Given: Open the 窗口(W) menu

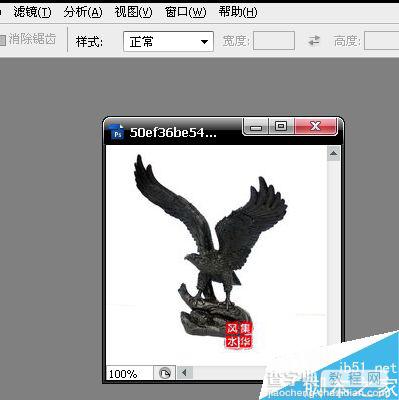Looking at the screenshot, I should [x=186, y=12].
